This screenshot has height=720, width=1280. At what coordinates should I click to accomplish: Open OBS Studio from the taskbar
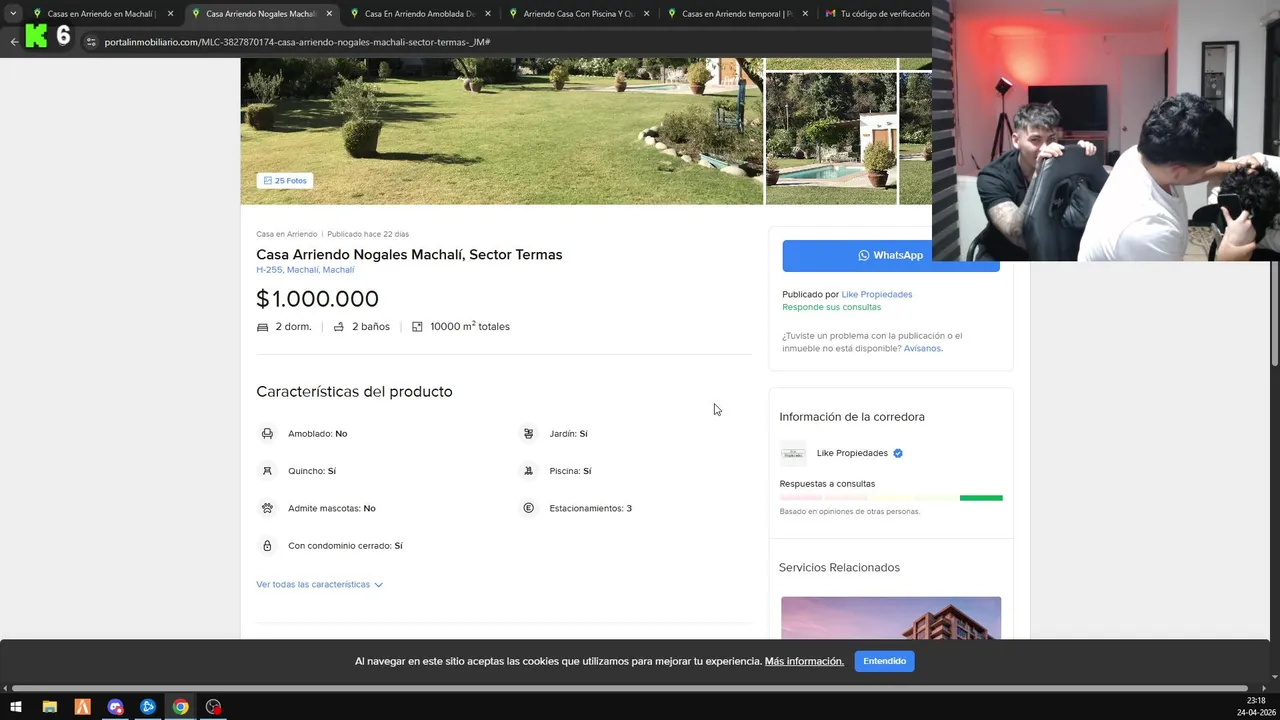[x=213, y=707]
